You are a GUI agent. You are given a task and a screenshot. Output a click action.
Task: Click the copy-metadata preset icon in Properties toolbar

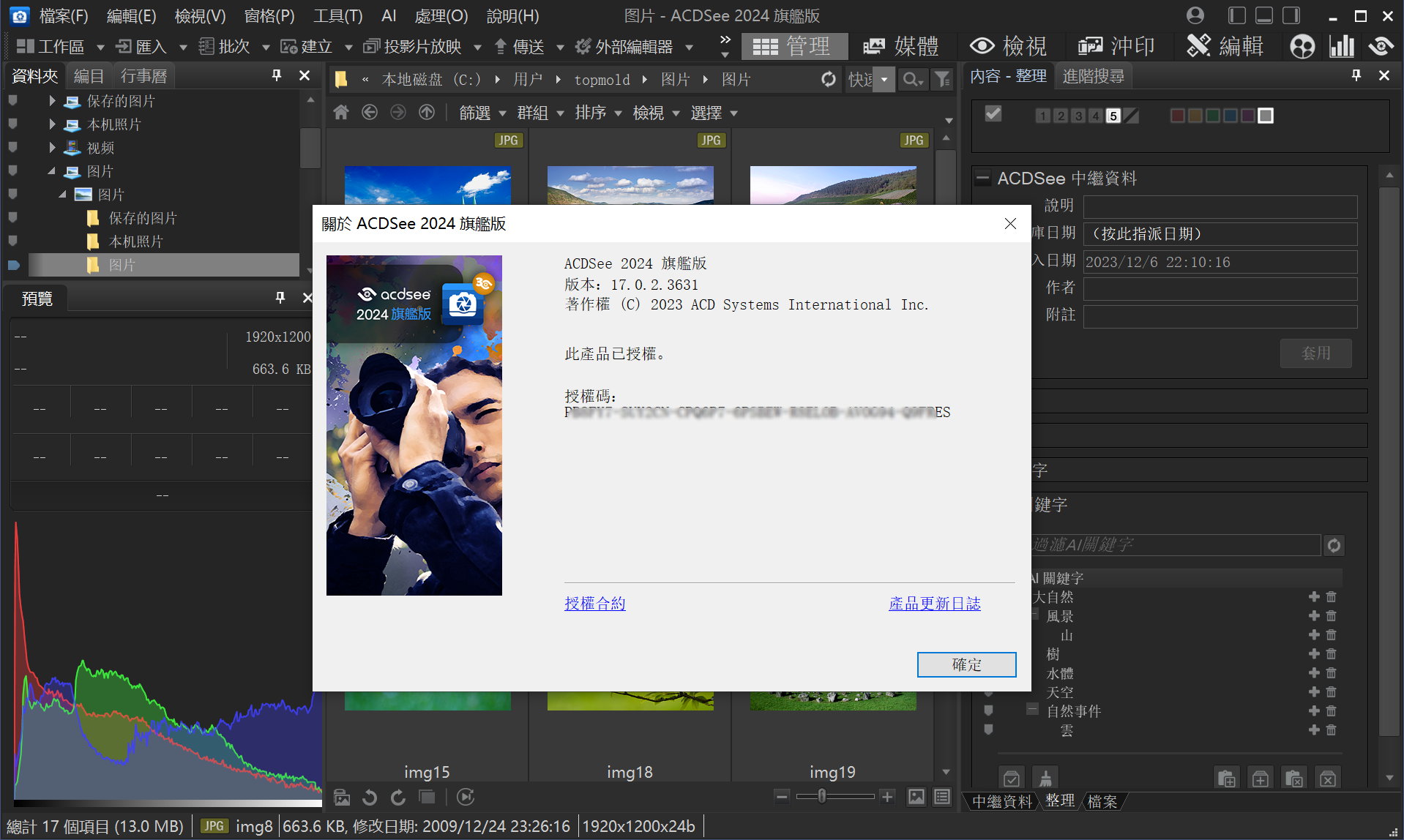[1226, 779]
